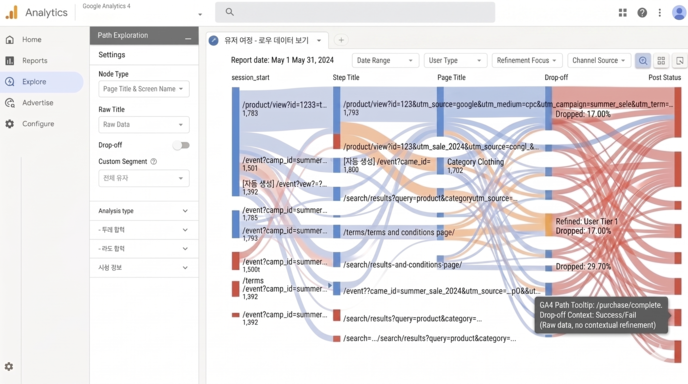Add a new exploration tab
The image size is (688, 384).
tap(341, 40)
